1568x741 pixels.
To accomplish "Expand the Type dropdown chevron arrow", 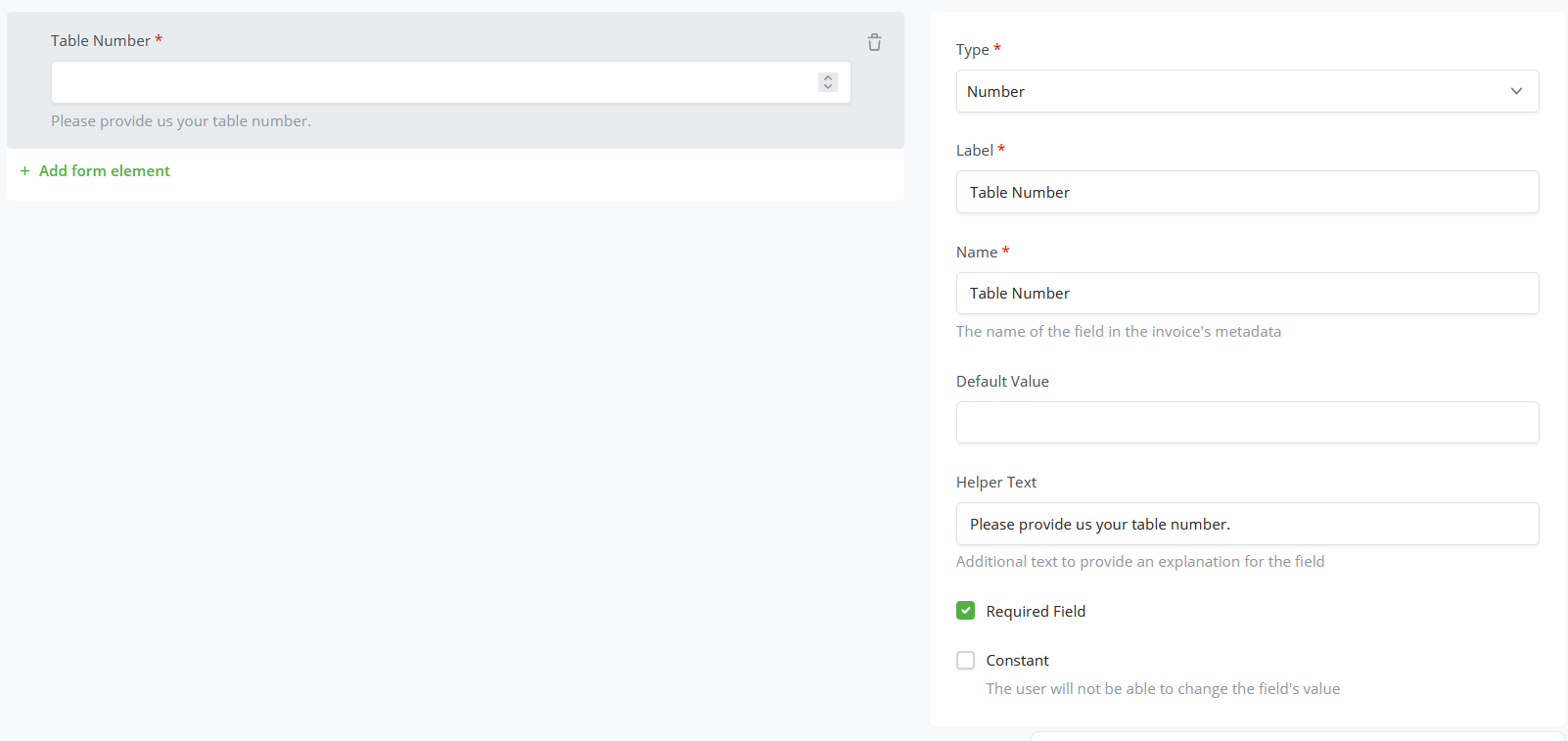I will [x=1516, y=91].
